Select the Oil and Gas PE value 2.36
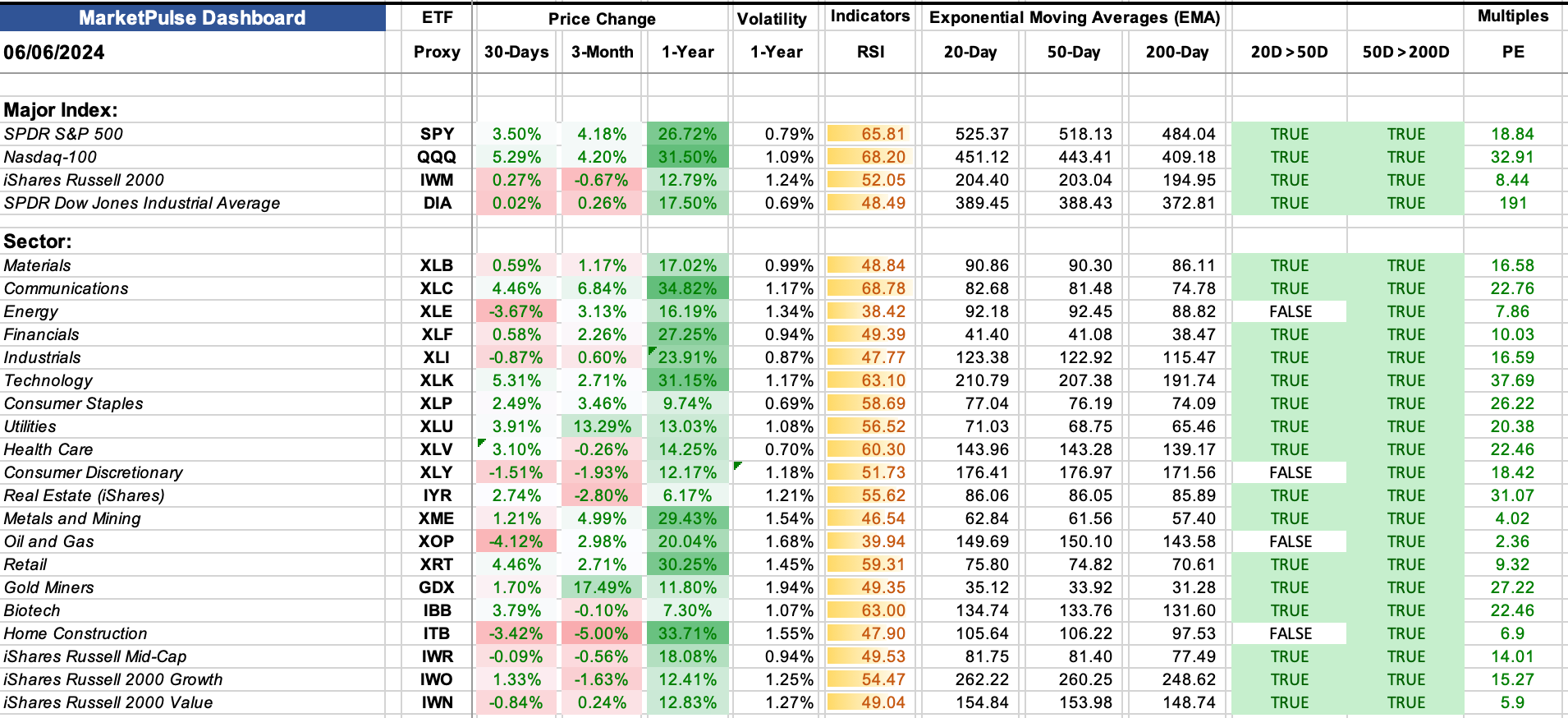The width and height of the screenshot is (1568, 718). pos(1512,541)
